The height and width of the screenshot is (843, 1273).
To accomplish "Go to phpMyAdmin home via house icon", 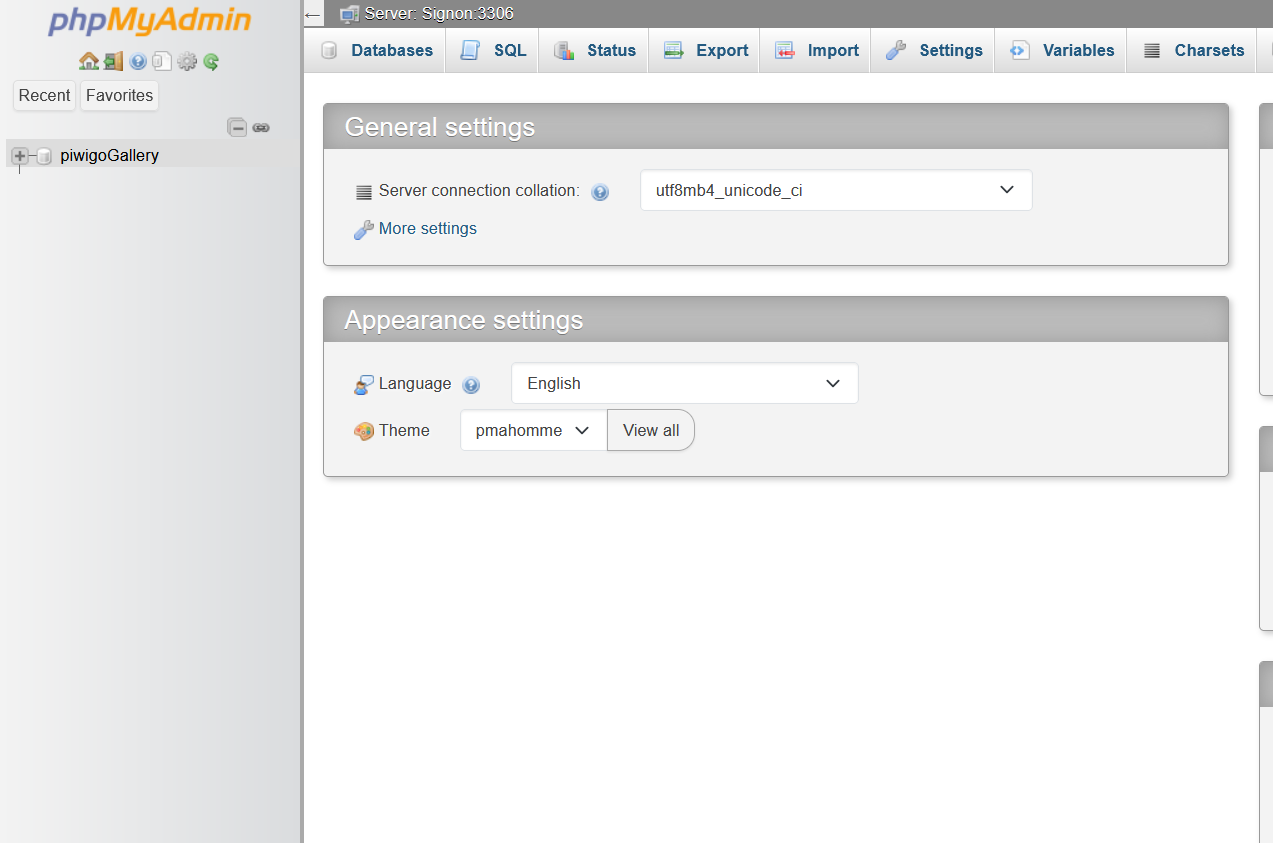I will tap(89, 62).
